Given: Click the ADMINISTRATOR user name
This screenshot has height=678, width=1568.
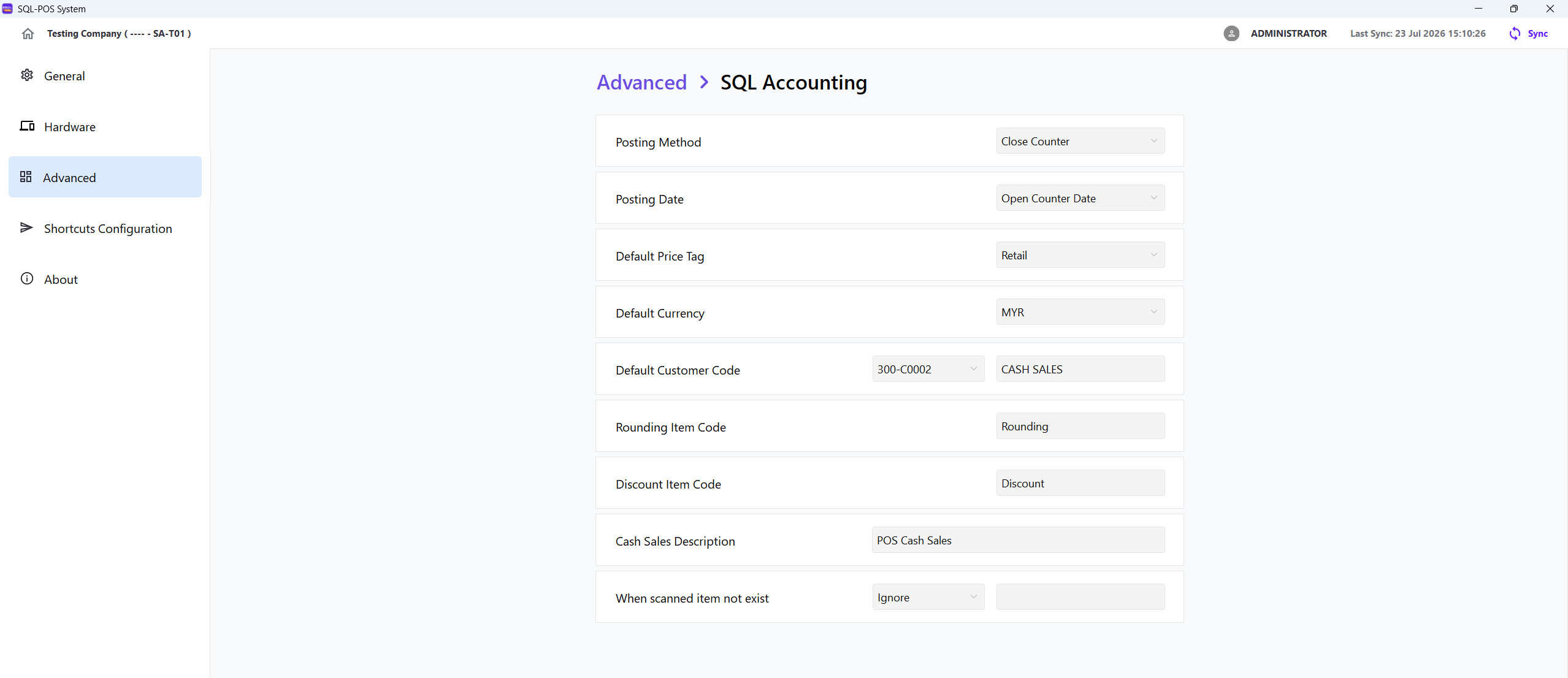Looking at the screenshot, I should coord(1288,34).
